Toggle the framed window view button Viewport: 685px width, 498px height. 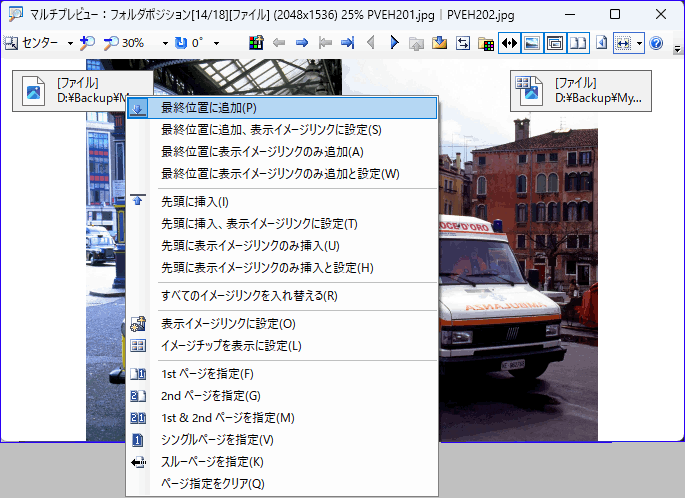point(555,43)
